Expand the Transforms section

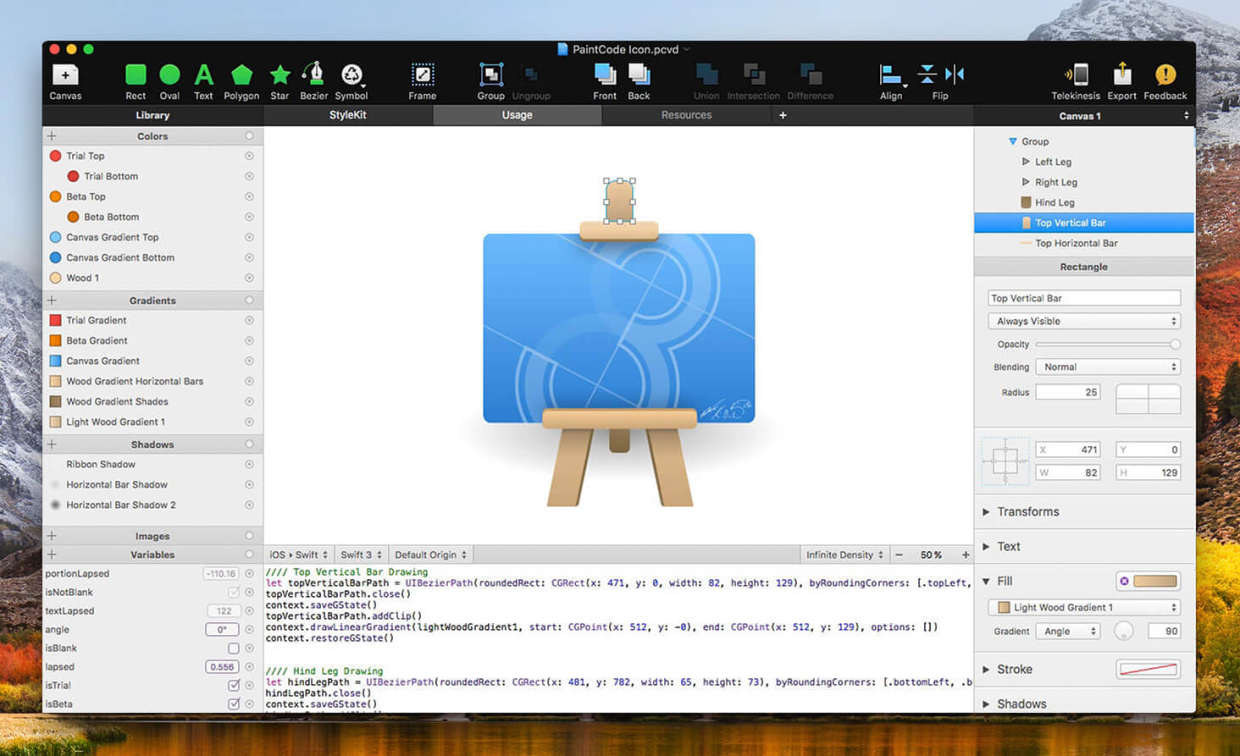point(986,512)
